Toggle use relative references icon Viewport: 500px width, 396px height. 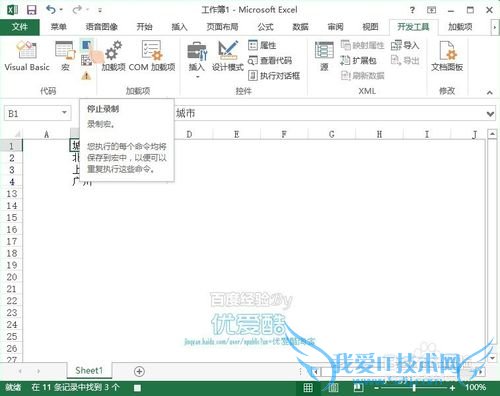click(x=86, y=60)
